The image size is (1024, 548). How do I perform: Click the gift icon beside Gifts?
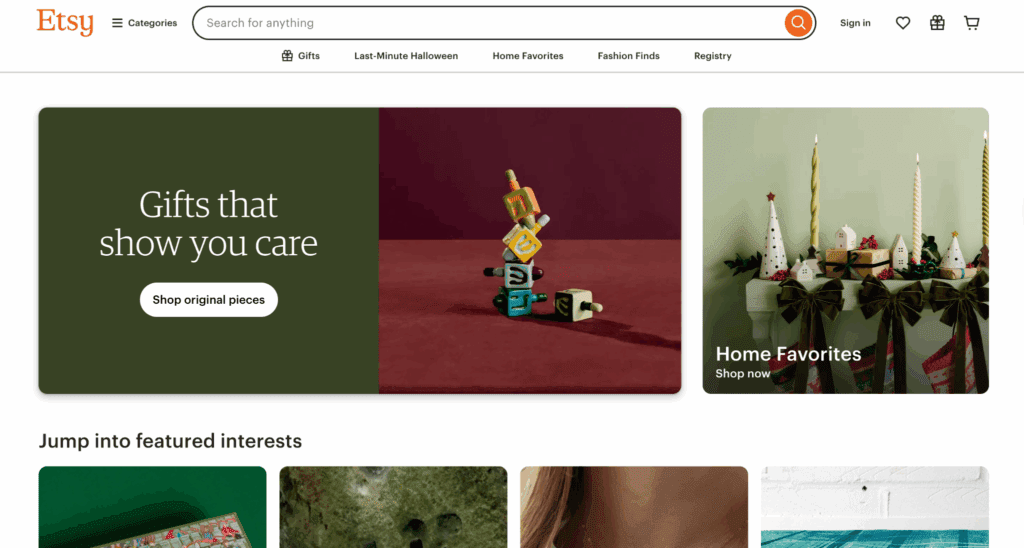pyautogui.click(x=287, y=56)
